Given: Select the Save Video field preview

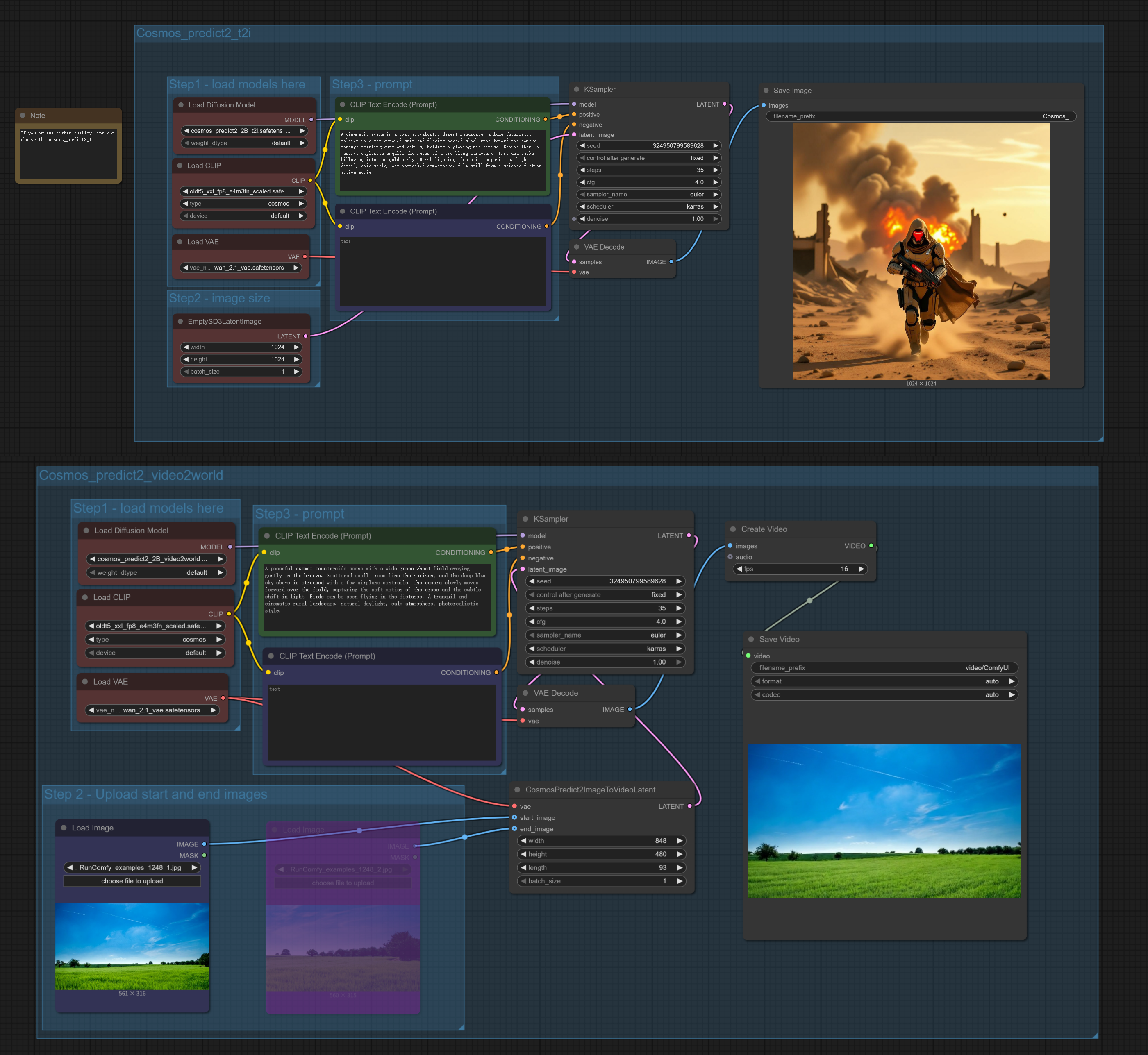Looking at the screenshot, I should [x=884, y=821].
